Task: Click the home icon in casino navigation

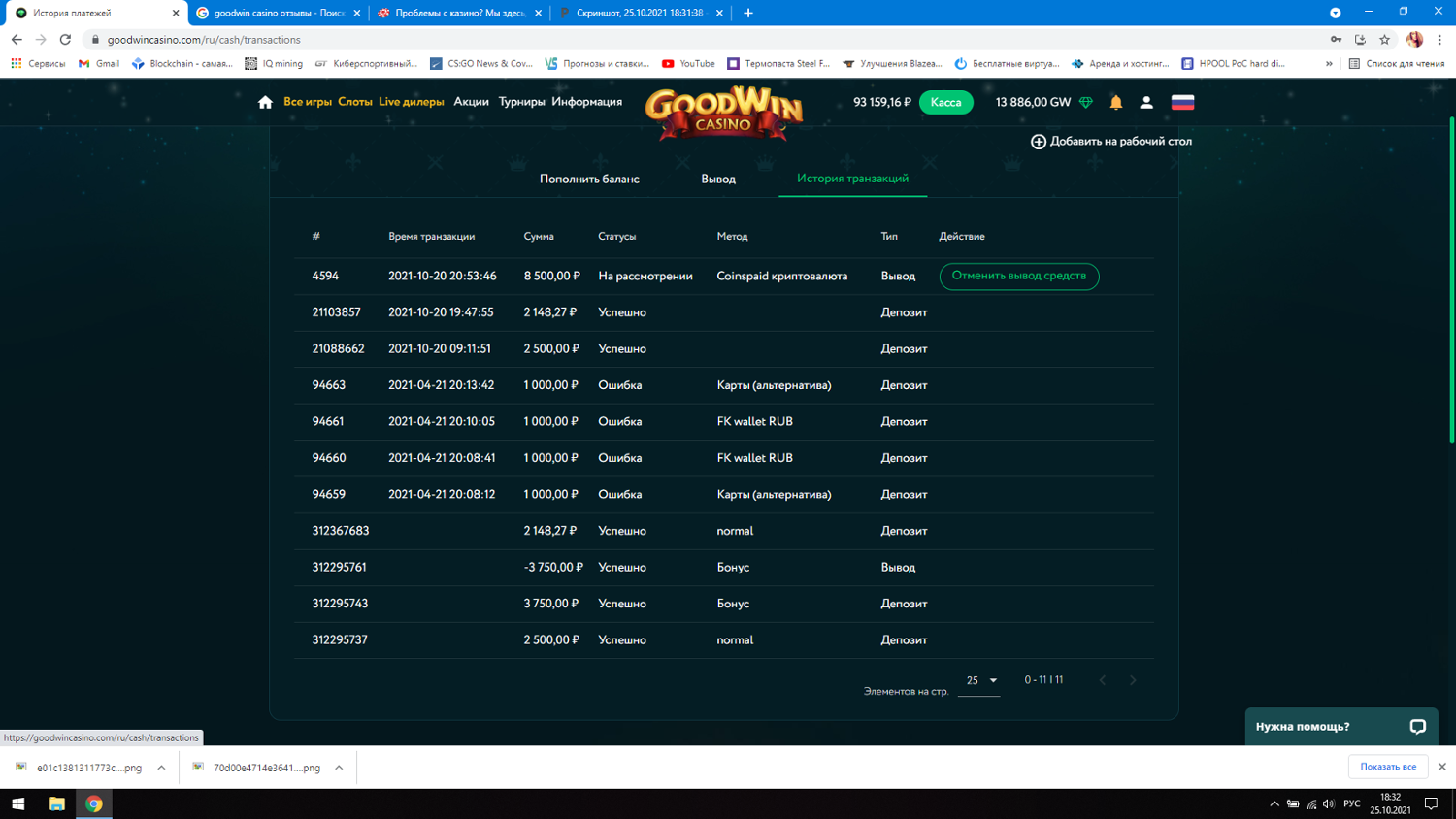Action: tap(265, 102)
